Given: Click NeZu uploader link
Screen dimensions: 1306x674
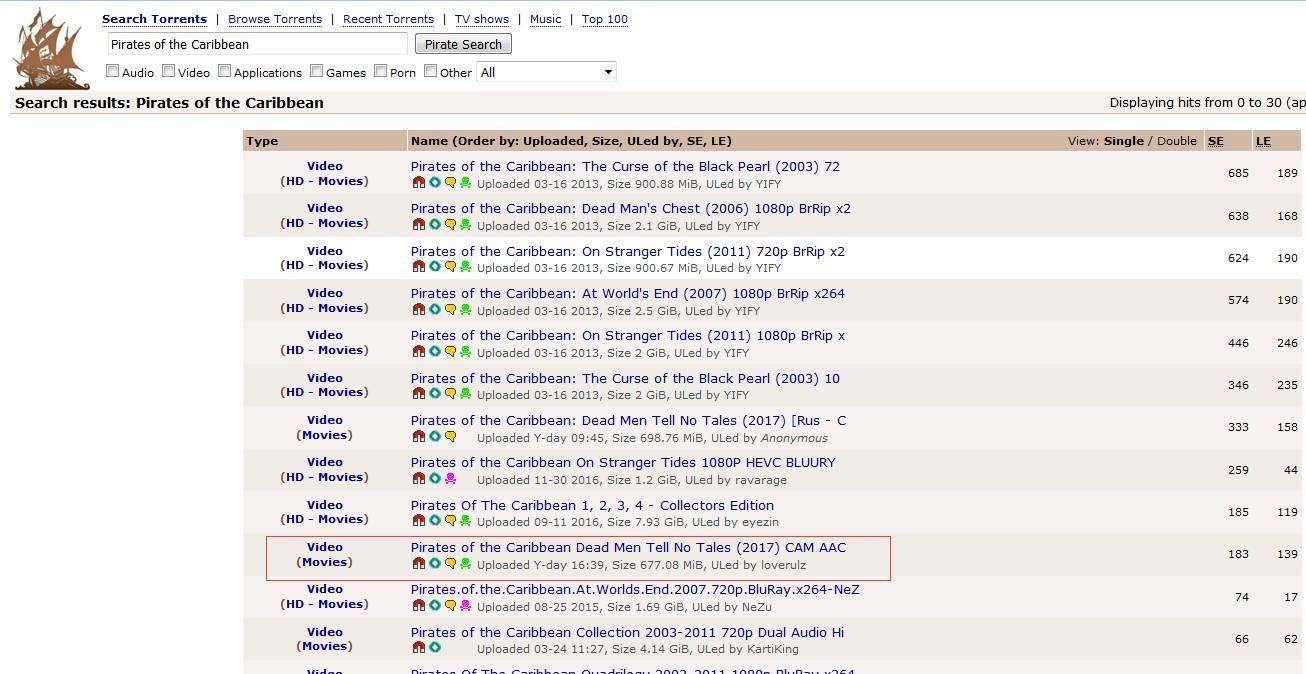Looking at the screenshot, I should (x=756, y=607).
